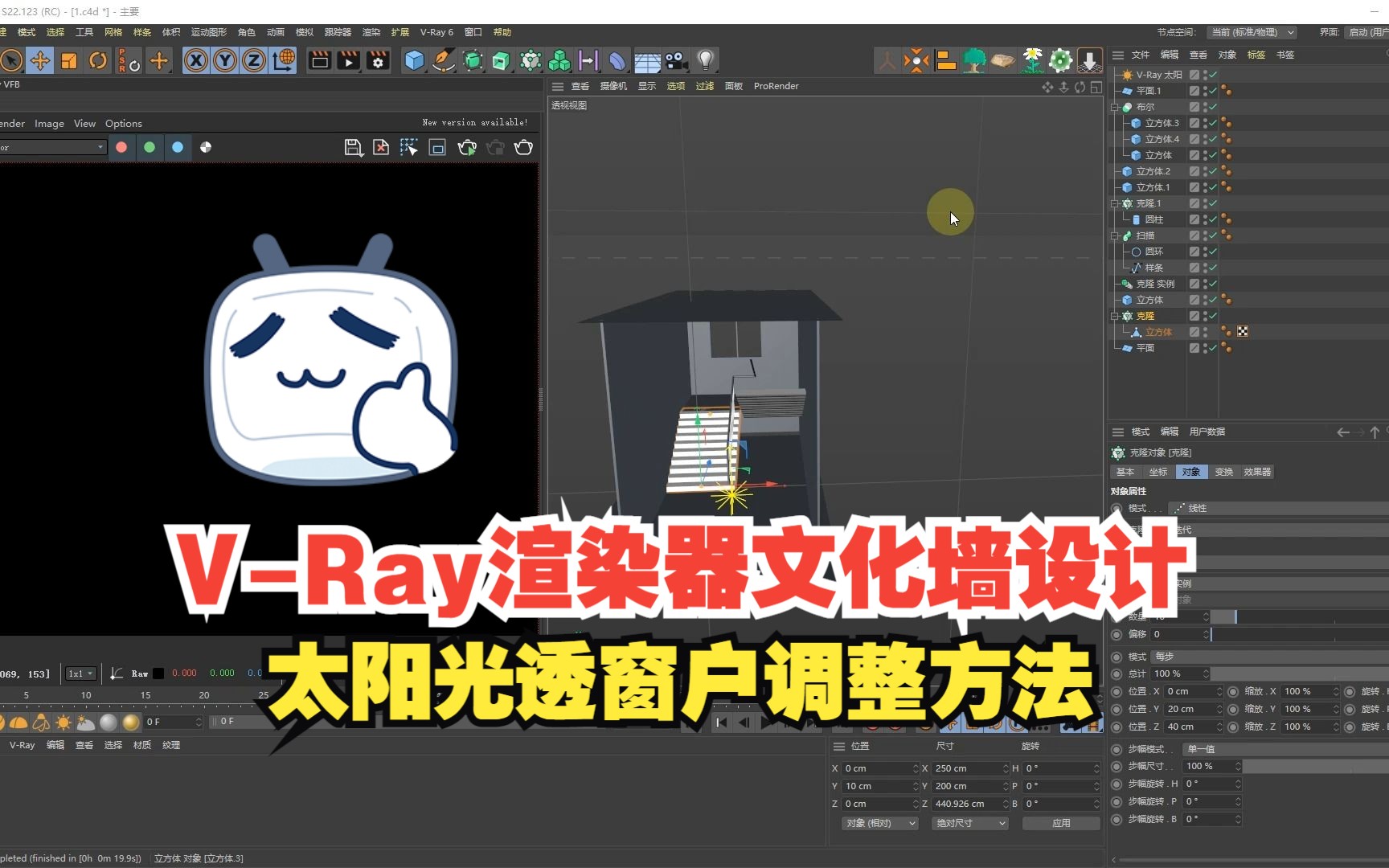The image size is (1389, 868).
Task: Click the VFB save image icon
Action: 353,147
